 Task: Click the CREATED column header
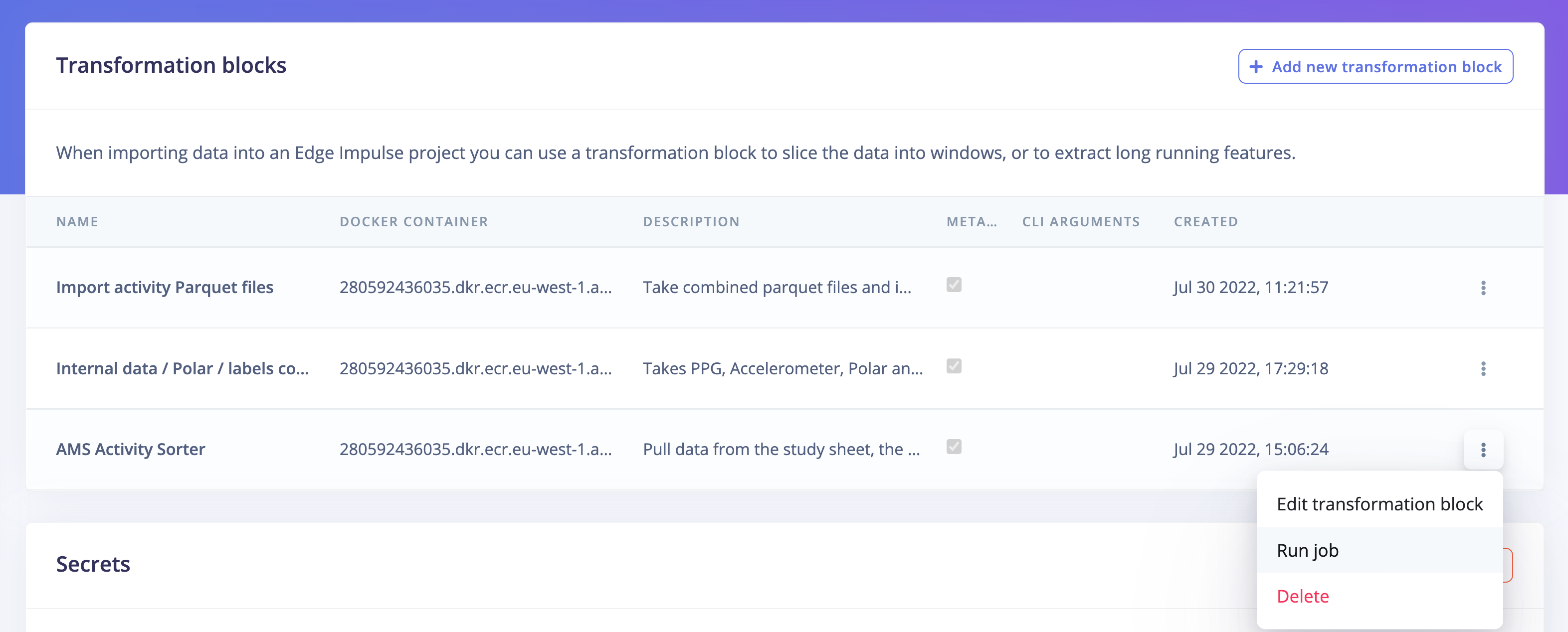pos(1205,222)
